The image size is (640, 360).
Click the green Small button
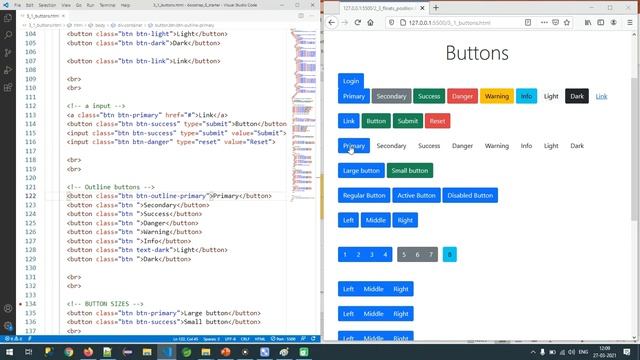pos(410,171)
